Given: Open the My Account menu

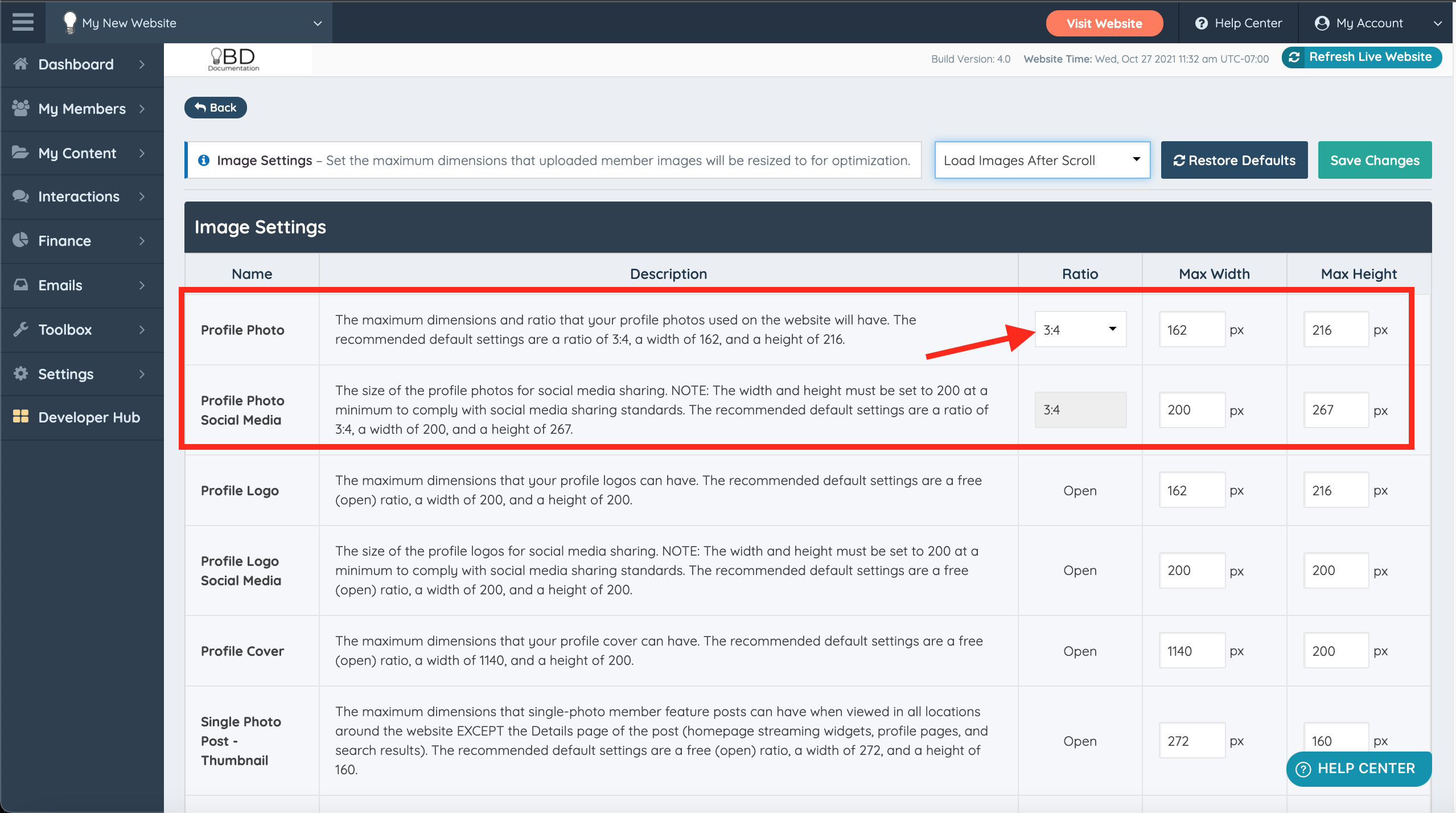Looking at the screenshot, I should click(1377, 23).
